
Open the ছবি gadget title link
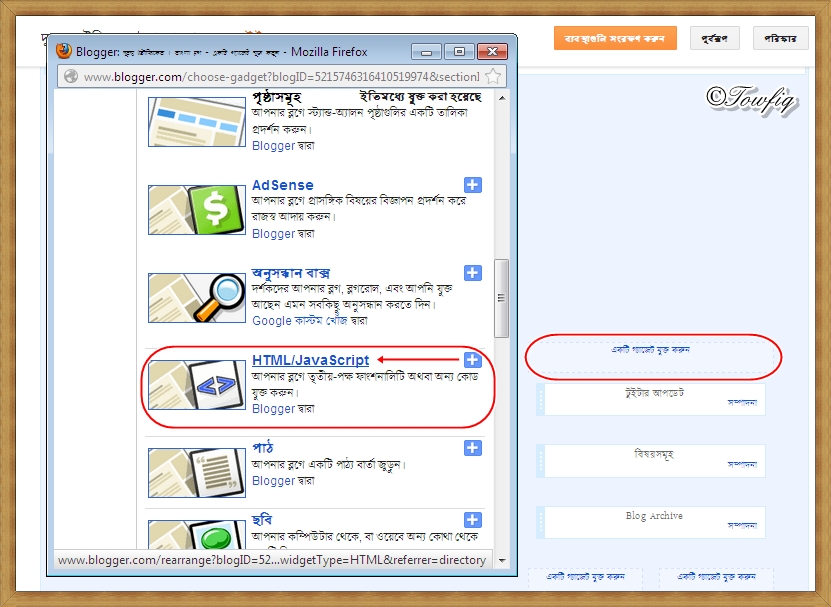click(262, 520)
